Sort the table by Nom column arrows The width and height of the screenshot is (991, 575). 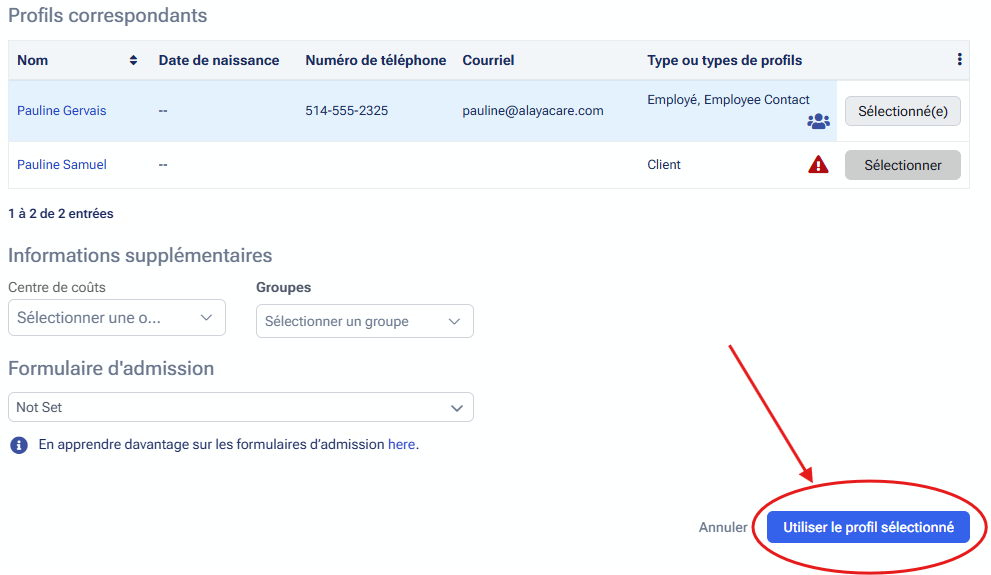[x=133, y=60]
